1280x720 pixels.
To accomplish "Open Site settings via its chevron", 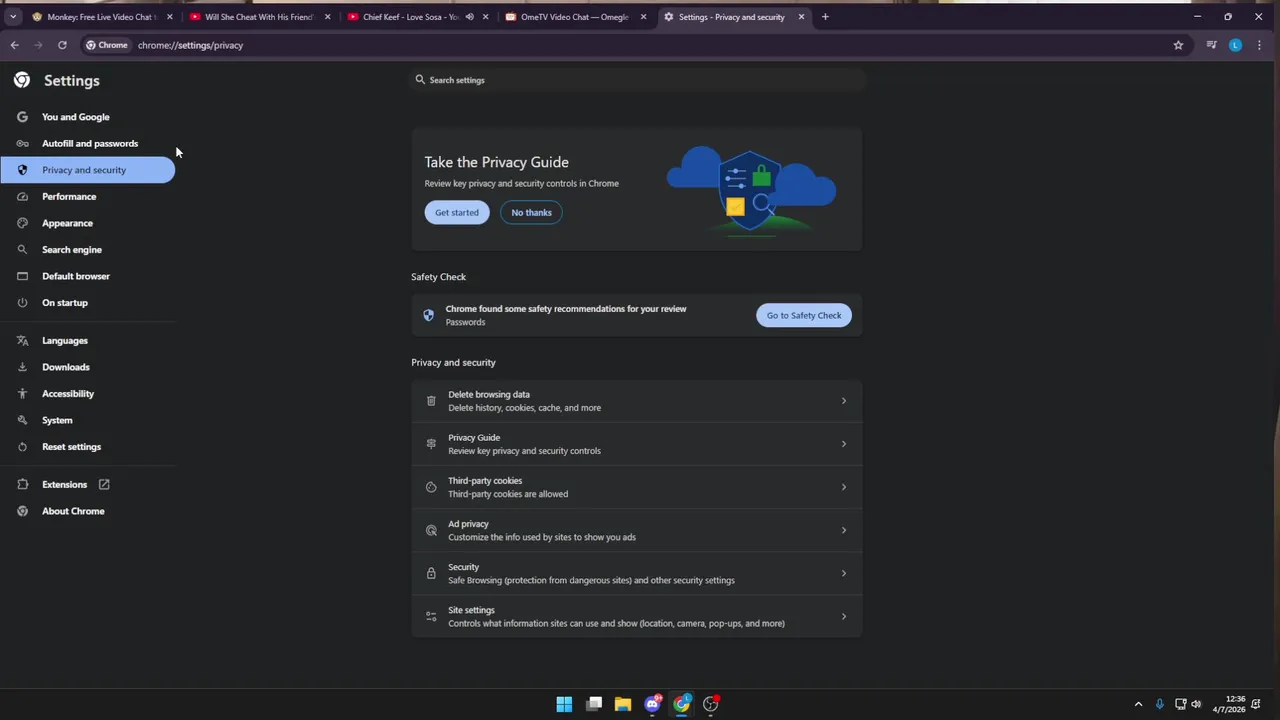I will (843, 616).
